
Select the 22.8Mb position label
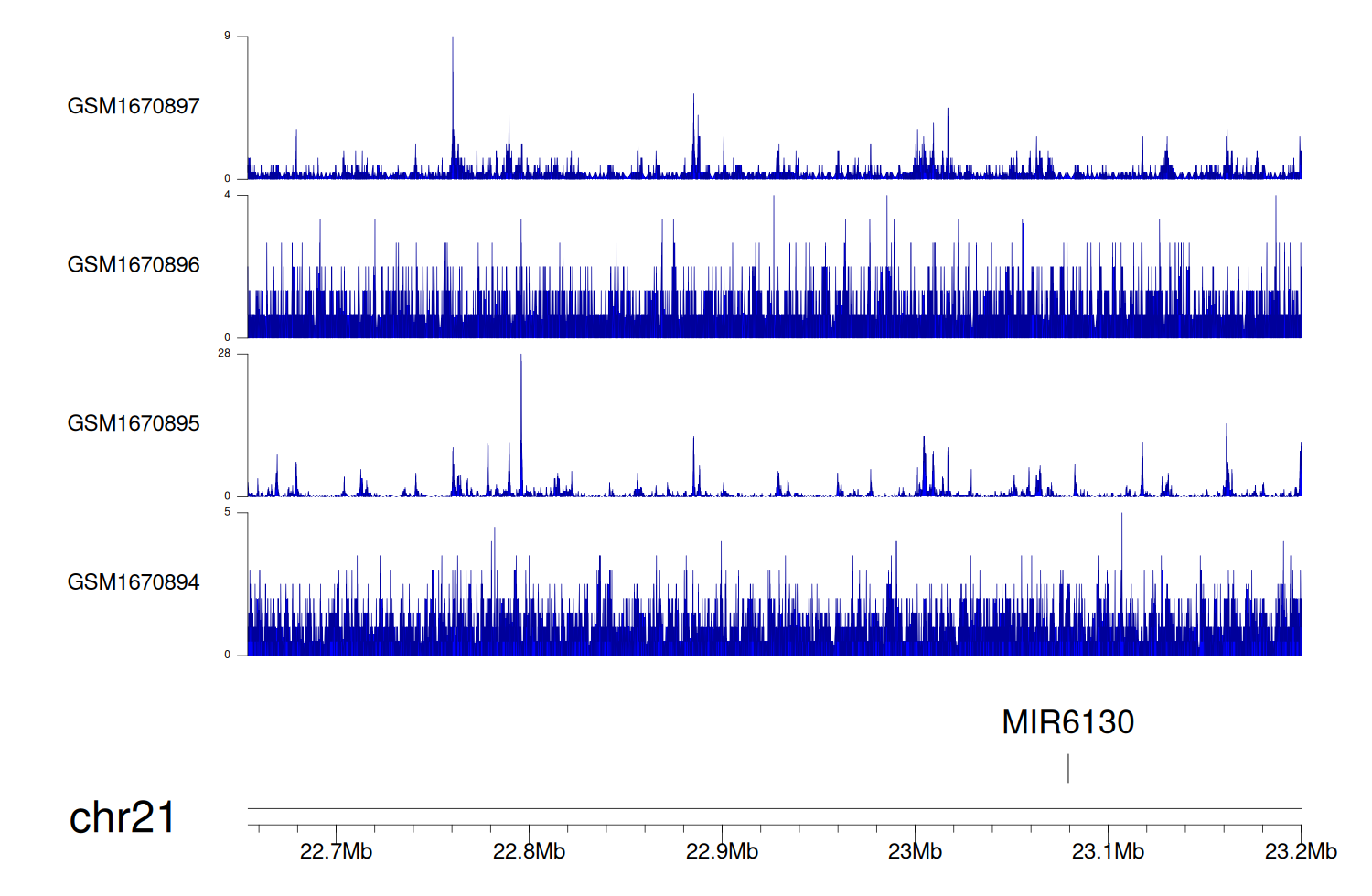point(529,851)
